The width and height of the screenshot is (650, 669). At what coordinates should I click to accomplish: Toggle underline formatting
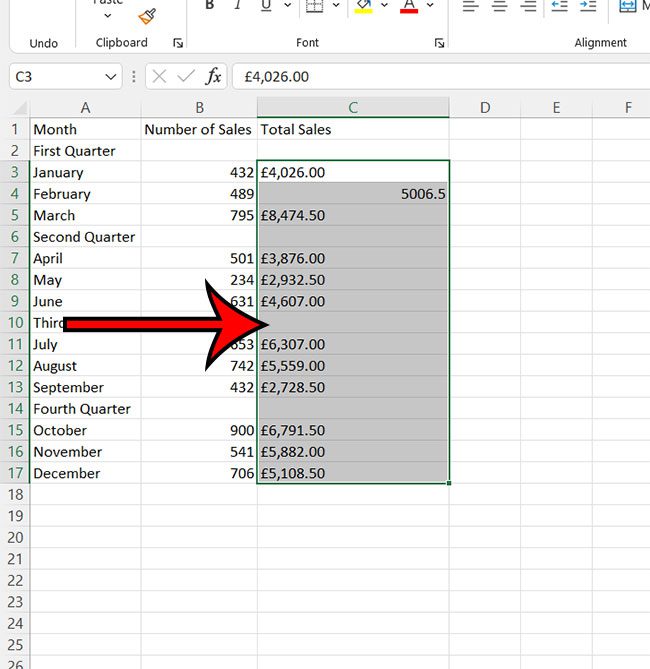click(x=266, y=6)
